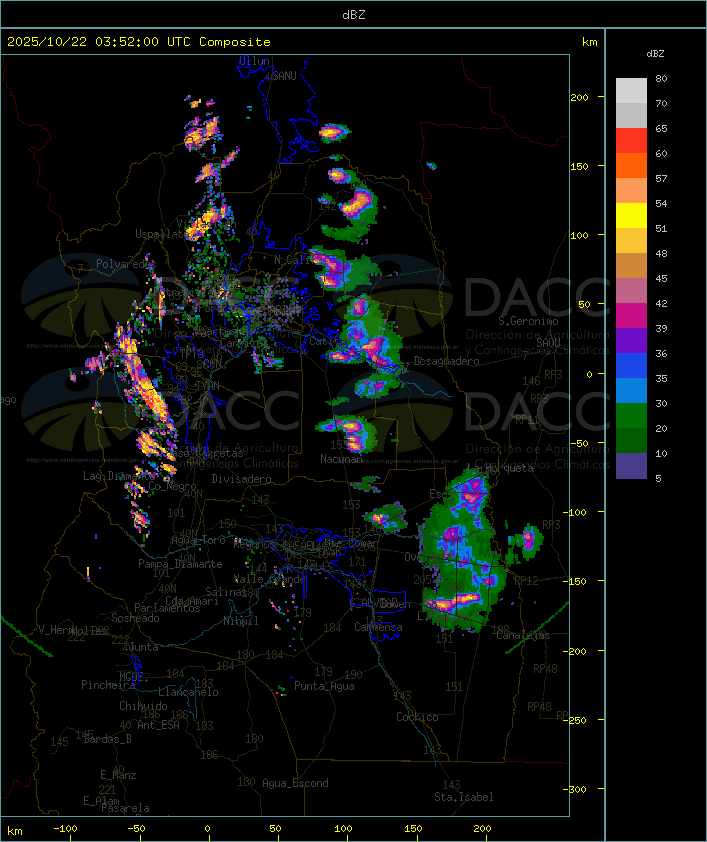Click the Pasarela place label
The width and height of the screenshot is (707, 842).
126,808
